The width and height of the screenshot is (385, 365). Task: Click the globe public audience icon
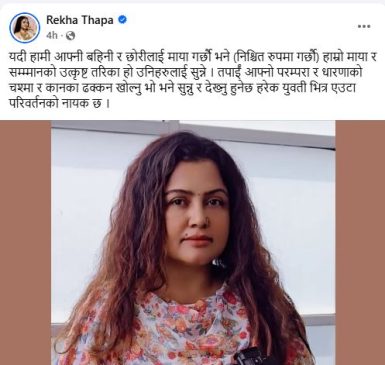coord(70,35)
